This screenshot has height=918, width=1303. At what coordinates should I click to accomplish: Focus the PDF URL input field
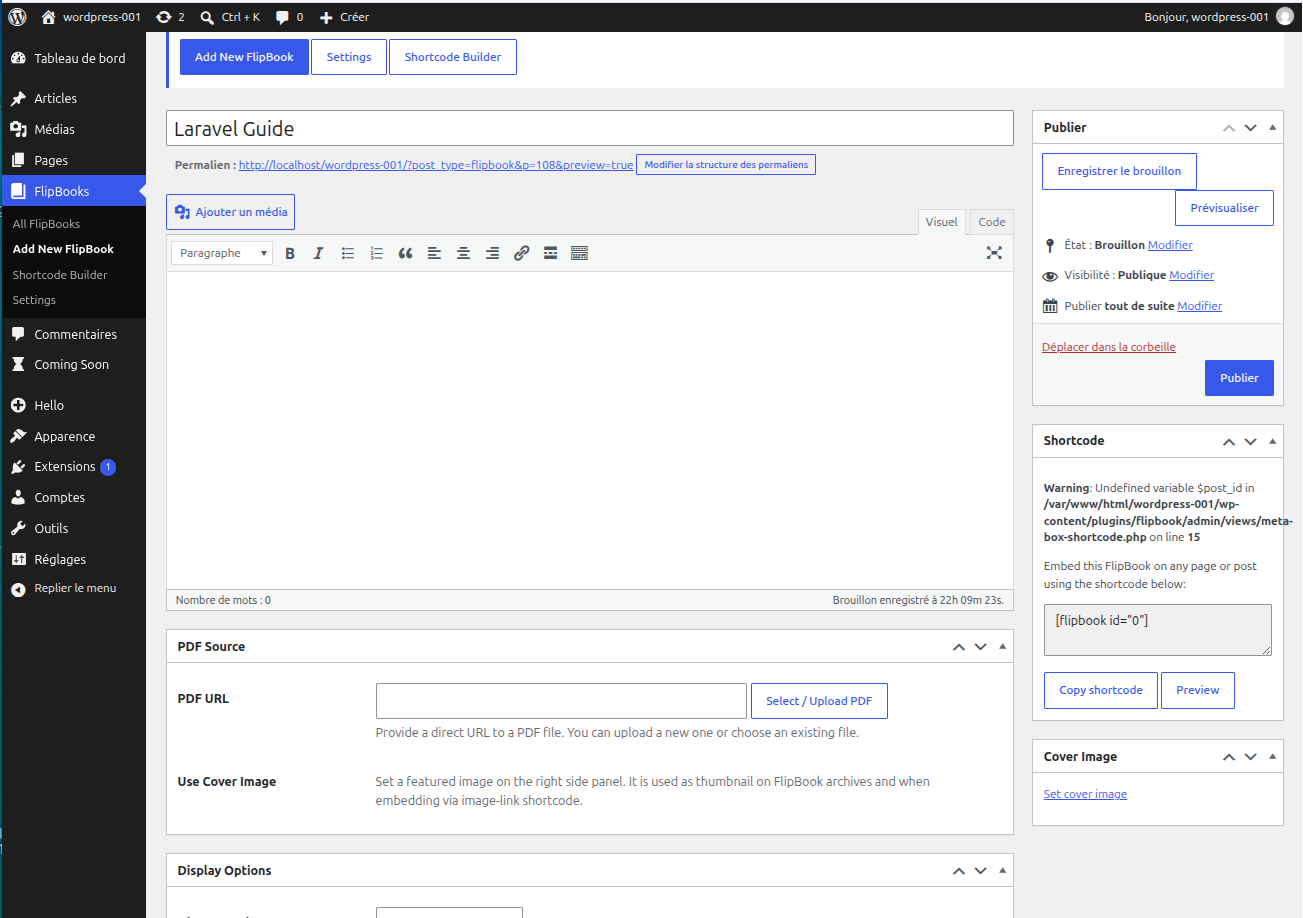[x=561, y=701]
